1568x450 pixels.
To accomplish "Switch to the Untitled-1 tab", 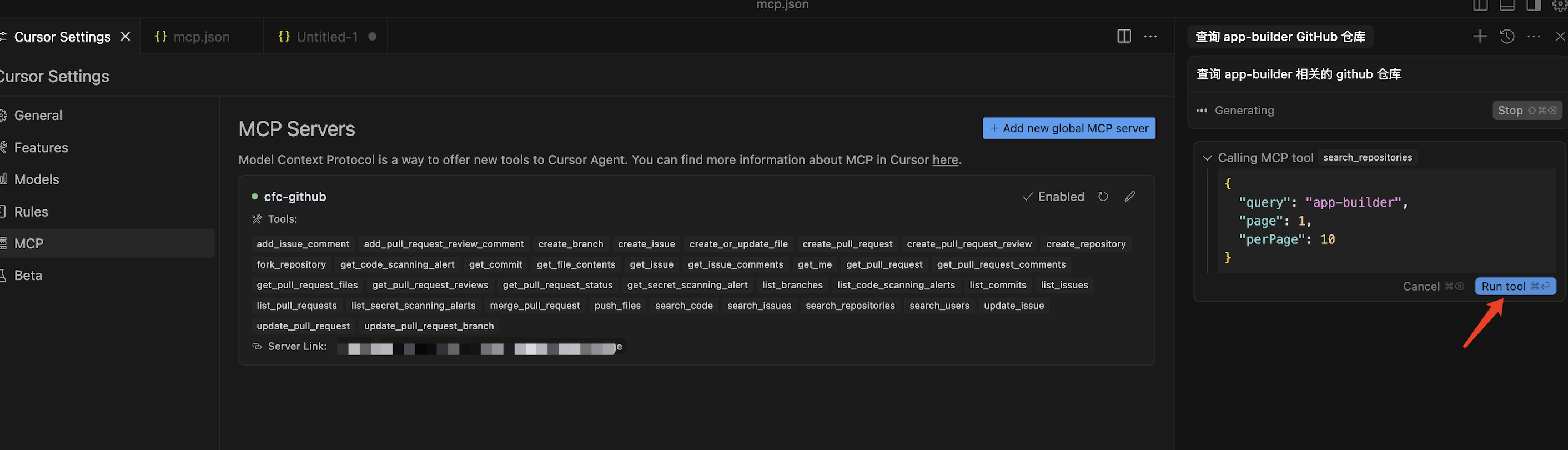I will pyautogui.click(x=326, y=37).
